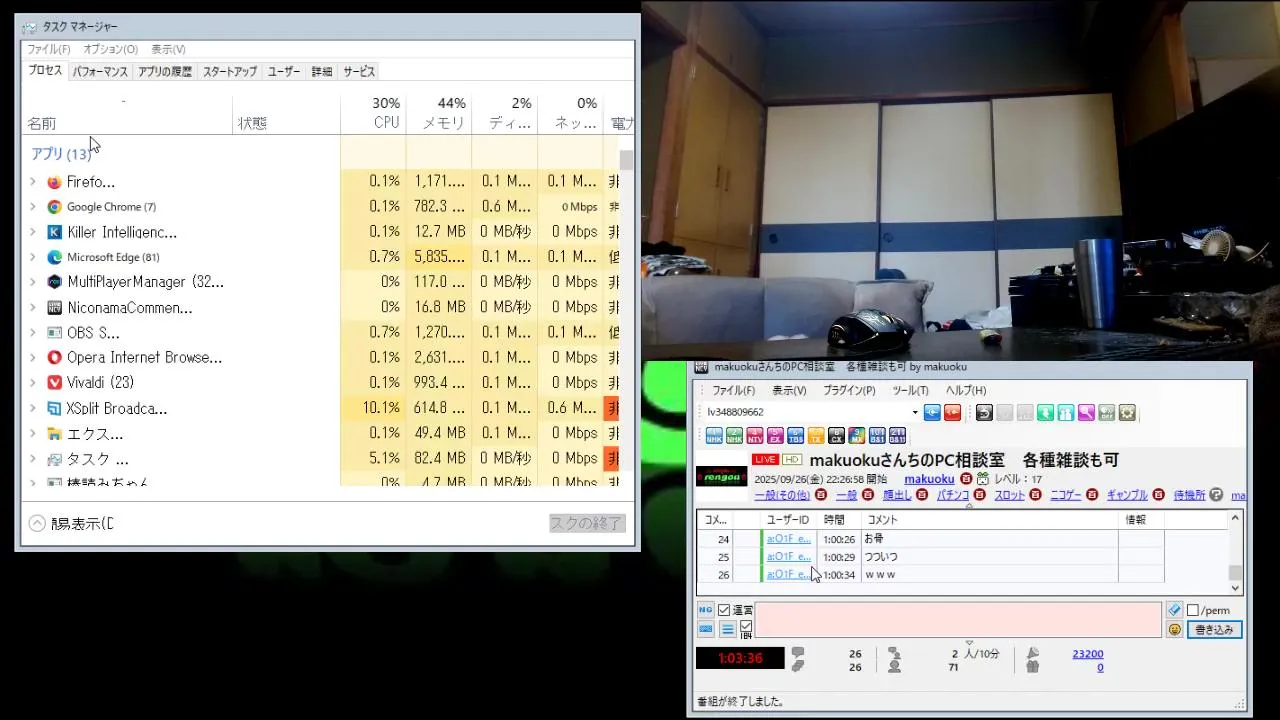The width and height of the screenshot is (1280, 720).
Task: Click the comment list scrollbar thumb
Action: point(1235,573)
